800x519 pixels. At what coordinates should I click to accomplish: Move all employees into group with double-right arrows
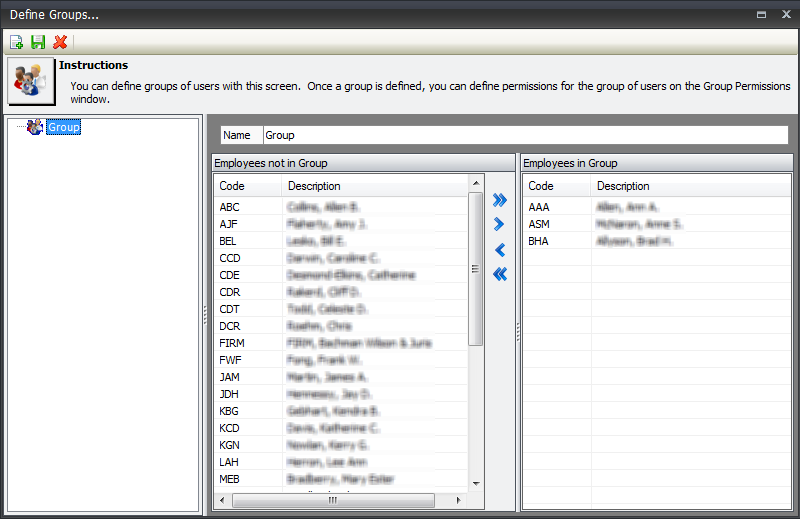click(500, 200)
